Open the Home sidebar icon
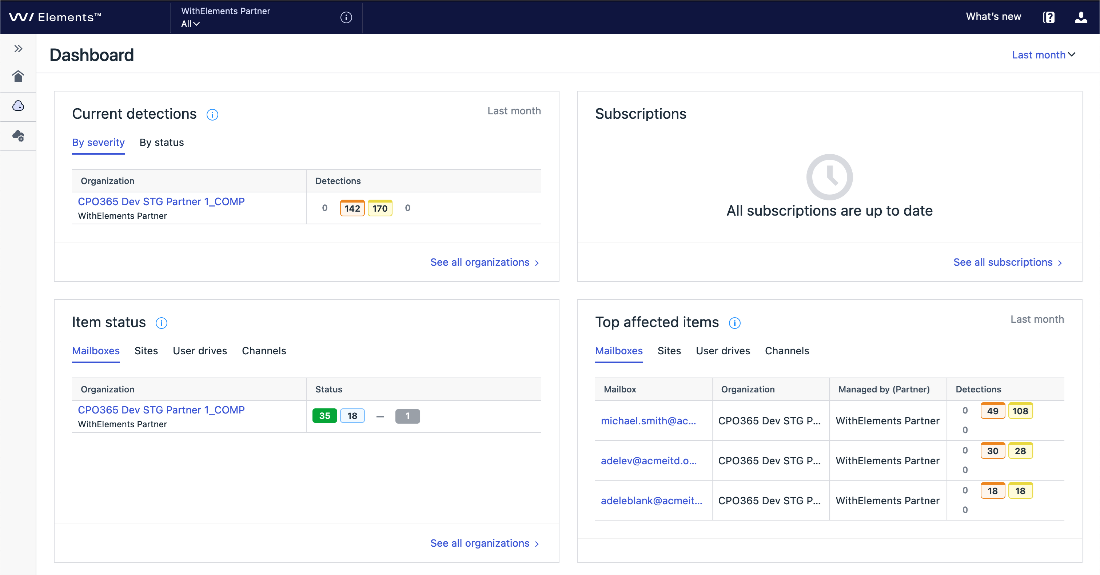The width and height of the screenshot is (1100, 575). [18, 76]
